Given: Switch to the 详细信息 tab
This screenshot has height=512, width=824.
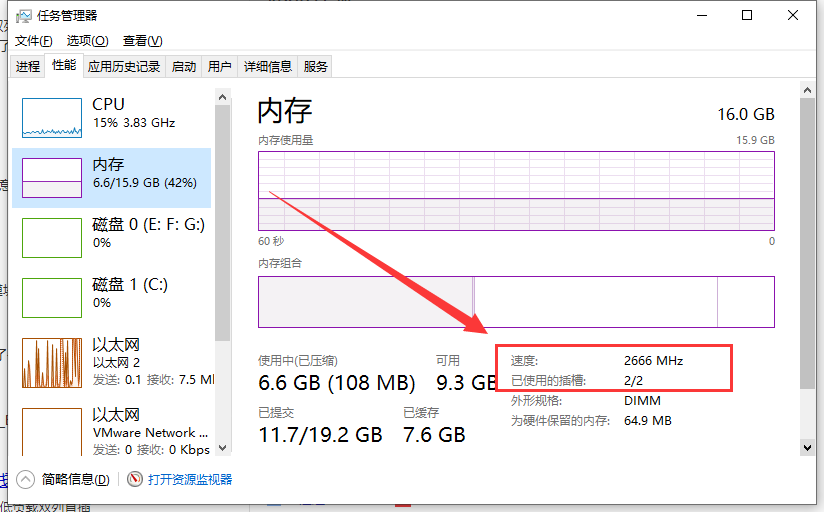Looking at the screenshot, I should [268, 67].
